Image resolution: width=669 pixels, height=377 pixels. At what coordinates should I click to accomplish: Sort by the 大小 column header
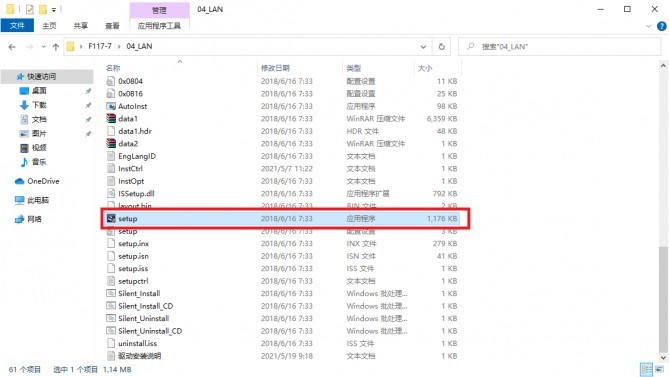coord(425,68)
